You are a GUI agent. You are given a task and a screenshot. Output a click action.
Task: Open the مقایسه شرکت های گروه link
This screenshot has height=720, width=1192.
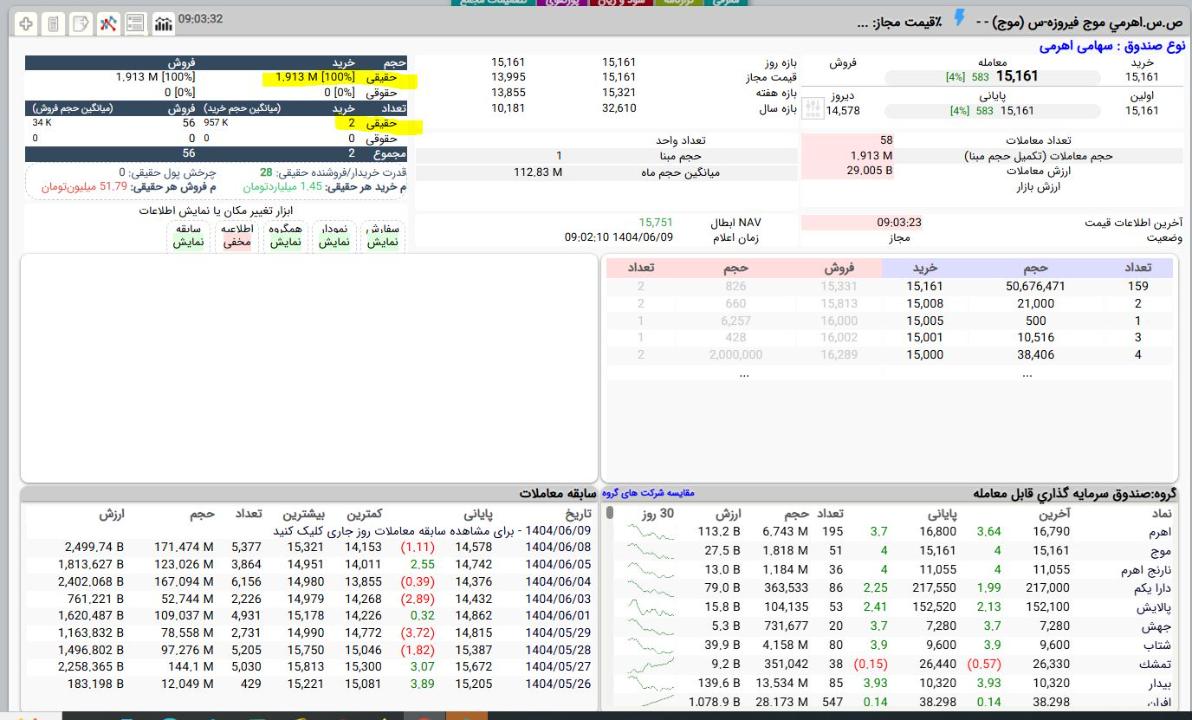(651, 493)
